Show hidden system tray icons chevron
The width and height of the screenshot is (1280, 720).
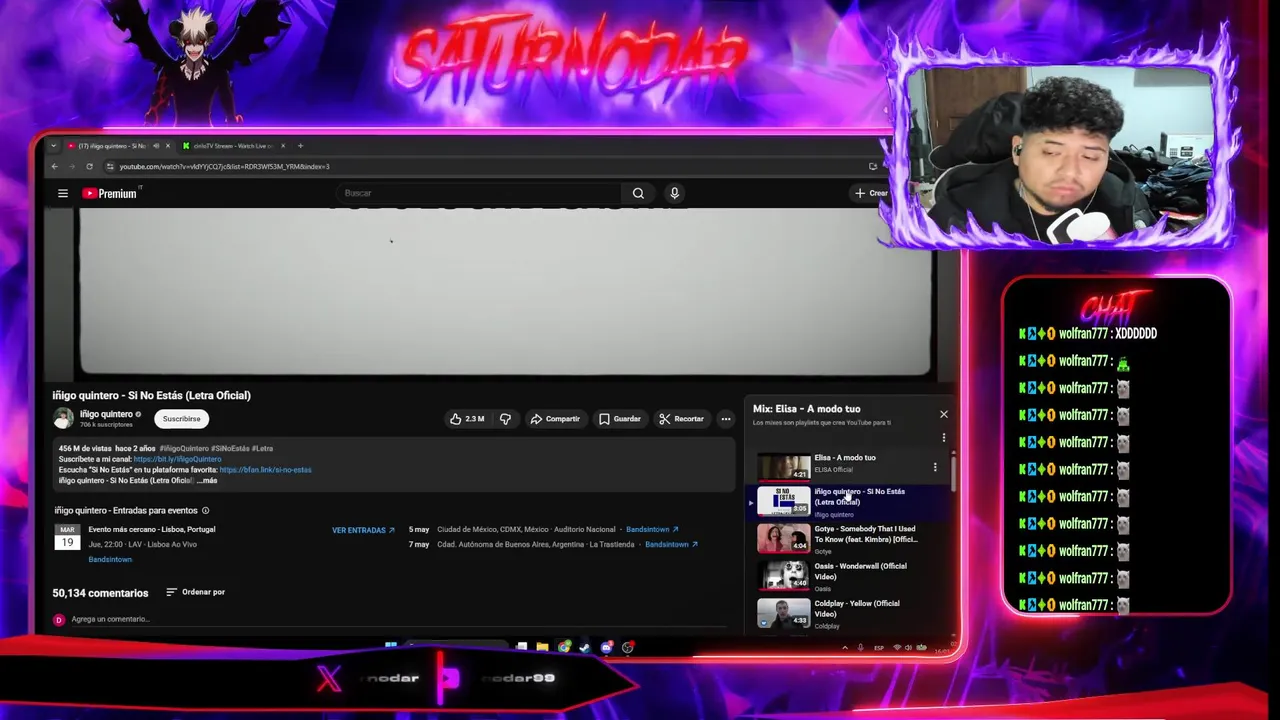(845, 648)
